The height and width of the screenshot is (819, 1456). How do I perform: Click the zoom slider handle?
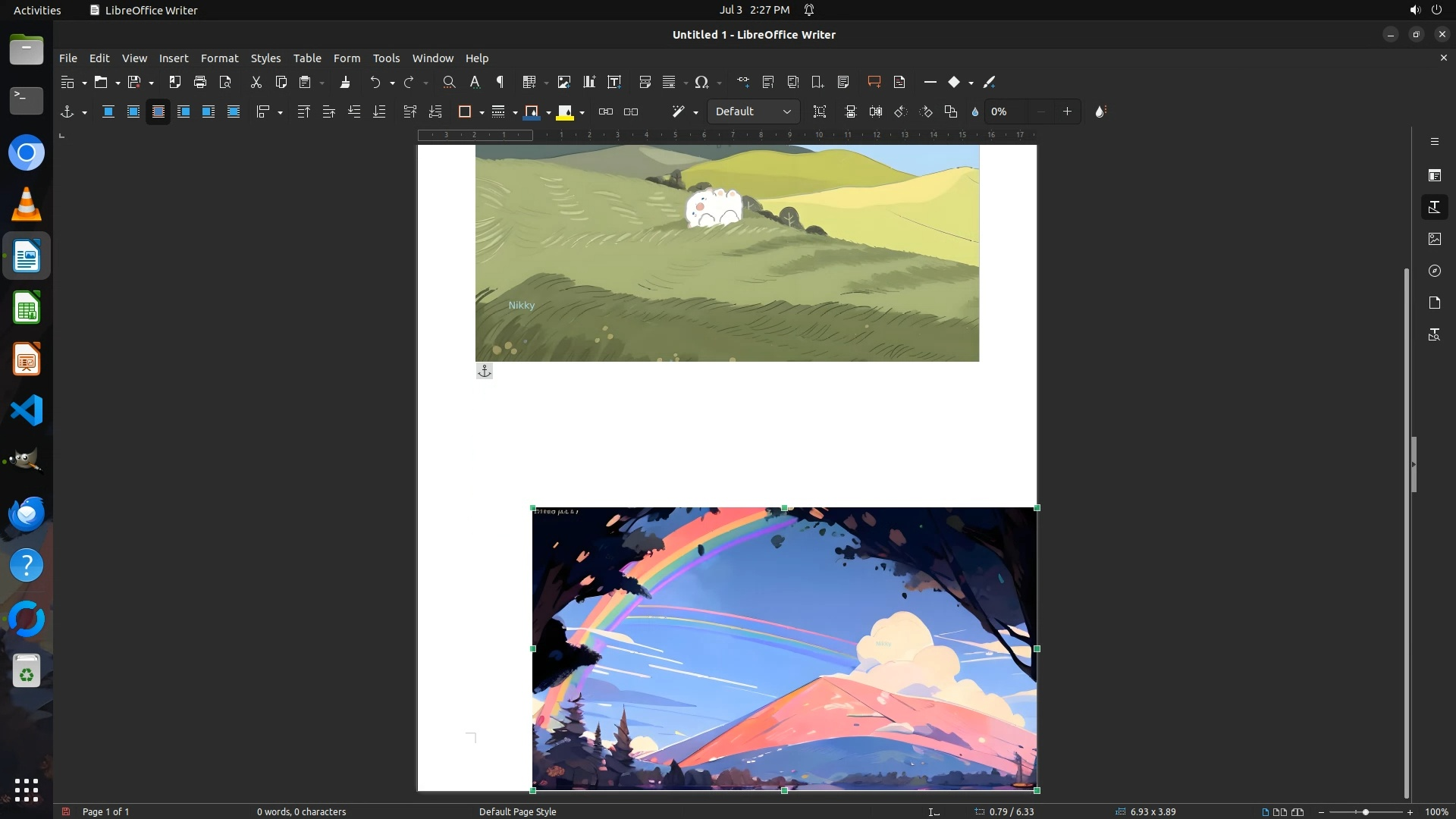click(1365, 811)
